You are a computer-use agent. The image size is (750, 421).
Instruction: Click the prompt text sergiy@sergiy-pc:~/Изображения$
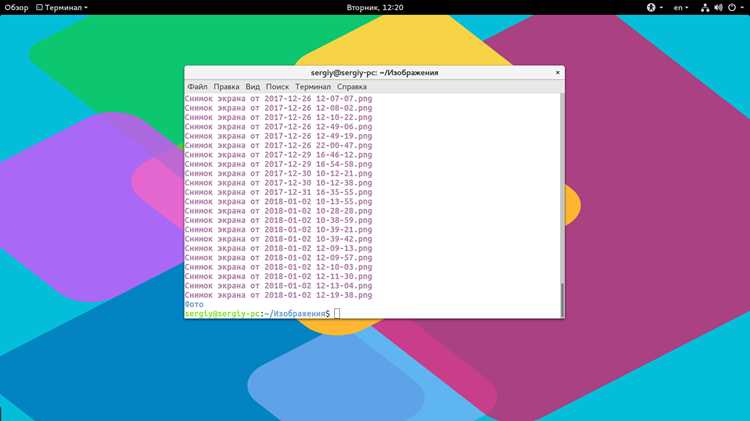click(x=257, y=314)
